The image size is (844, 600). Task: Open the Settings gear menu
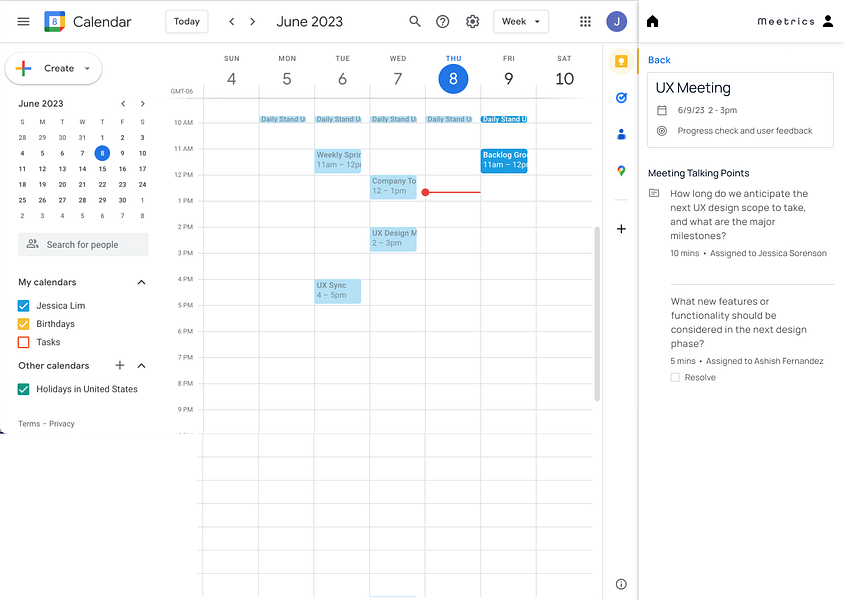pyautogui.click(x=473, y=22)
